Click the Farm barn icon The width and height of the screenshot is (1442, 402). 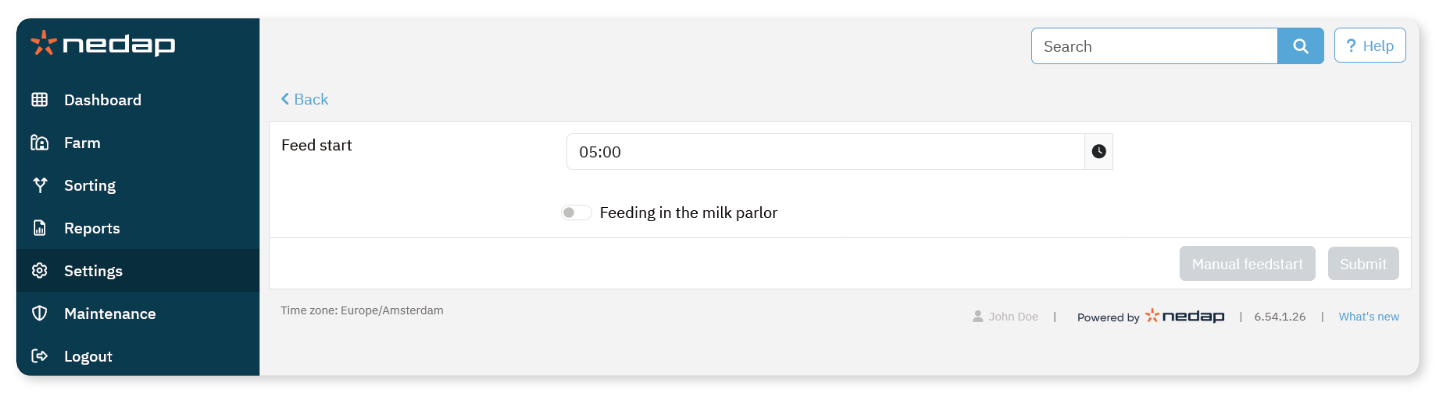coord(40,143)
